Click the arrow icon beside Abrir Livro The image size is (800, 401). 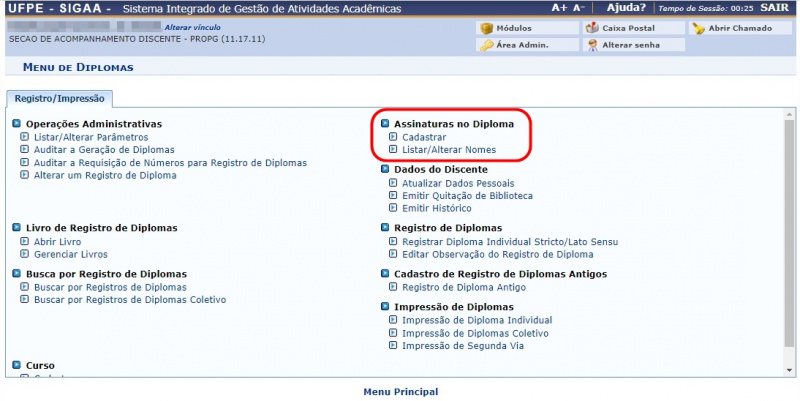(24, 241)
